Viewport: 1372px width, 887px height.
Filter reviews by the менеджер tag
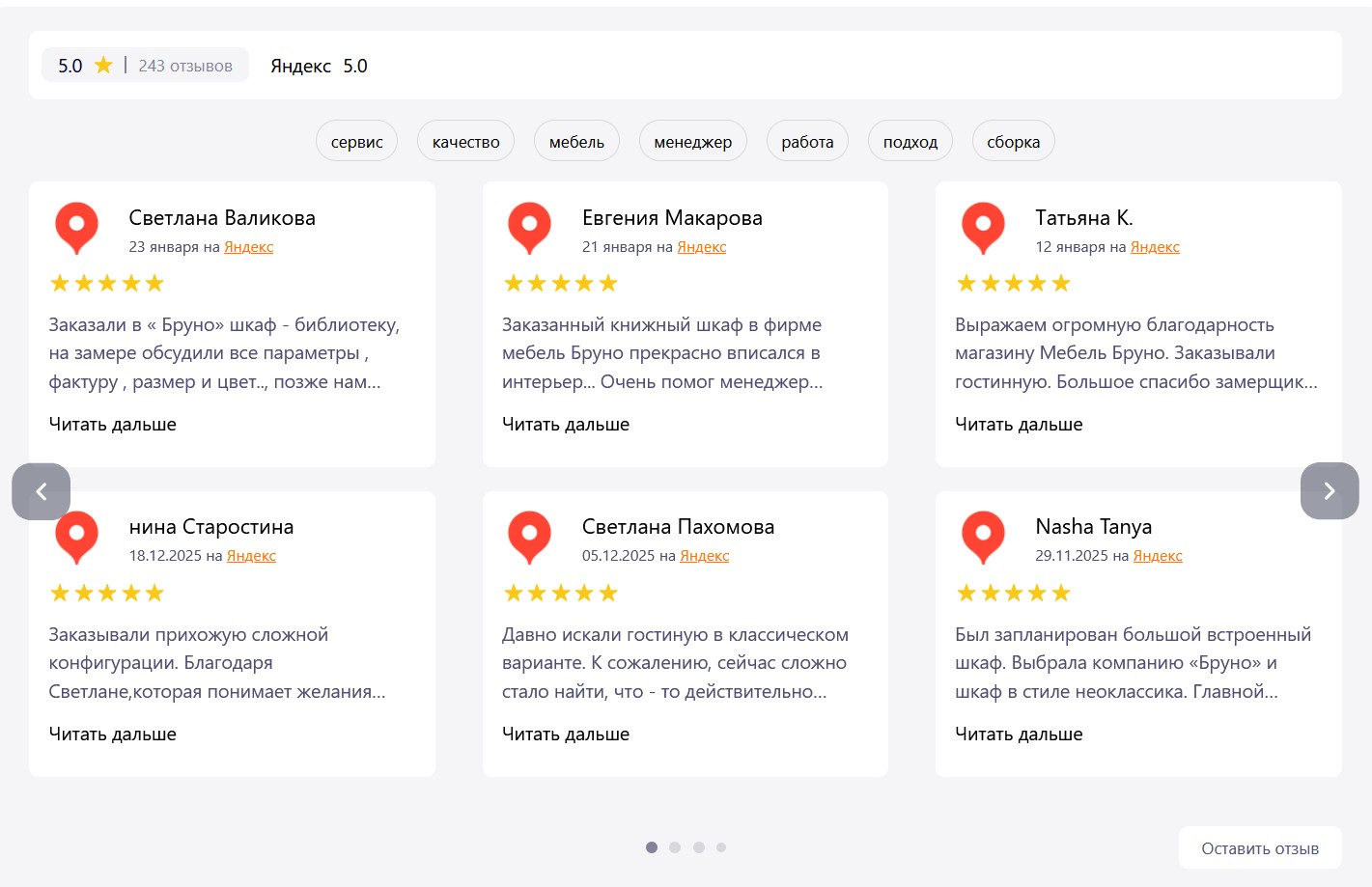(x=692, y=142)
